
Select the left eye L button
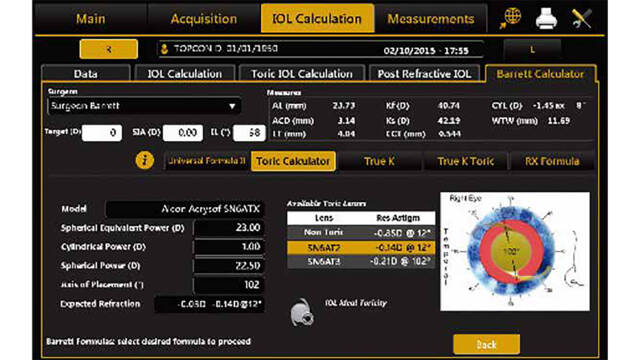point(532,49)
